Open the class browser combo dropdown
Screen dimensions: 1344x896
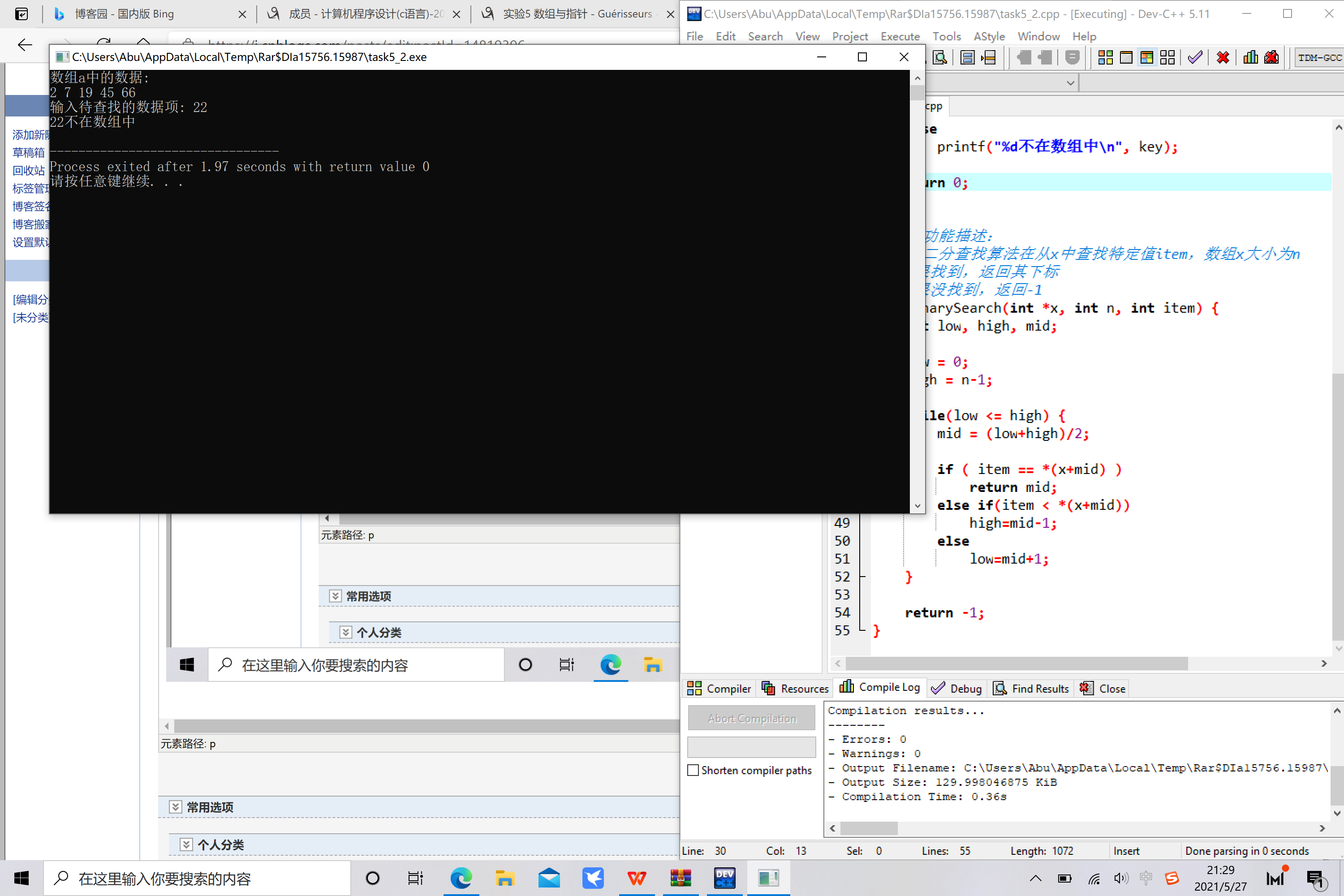(1070, 83)
